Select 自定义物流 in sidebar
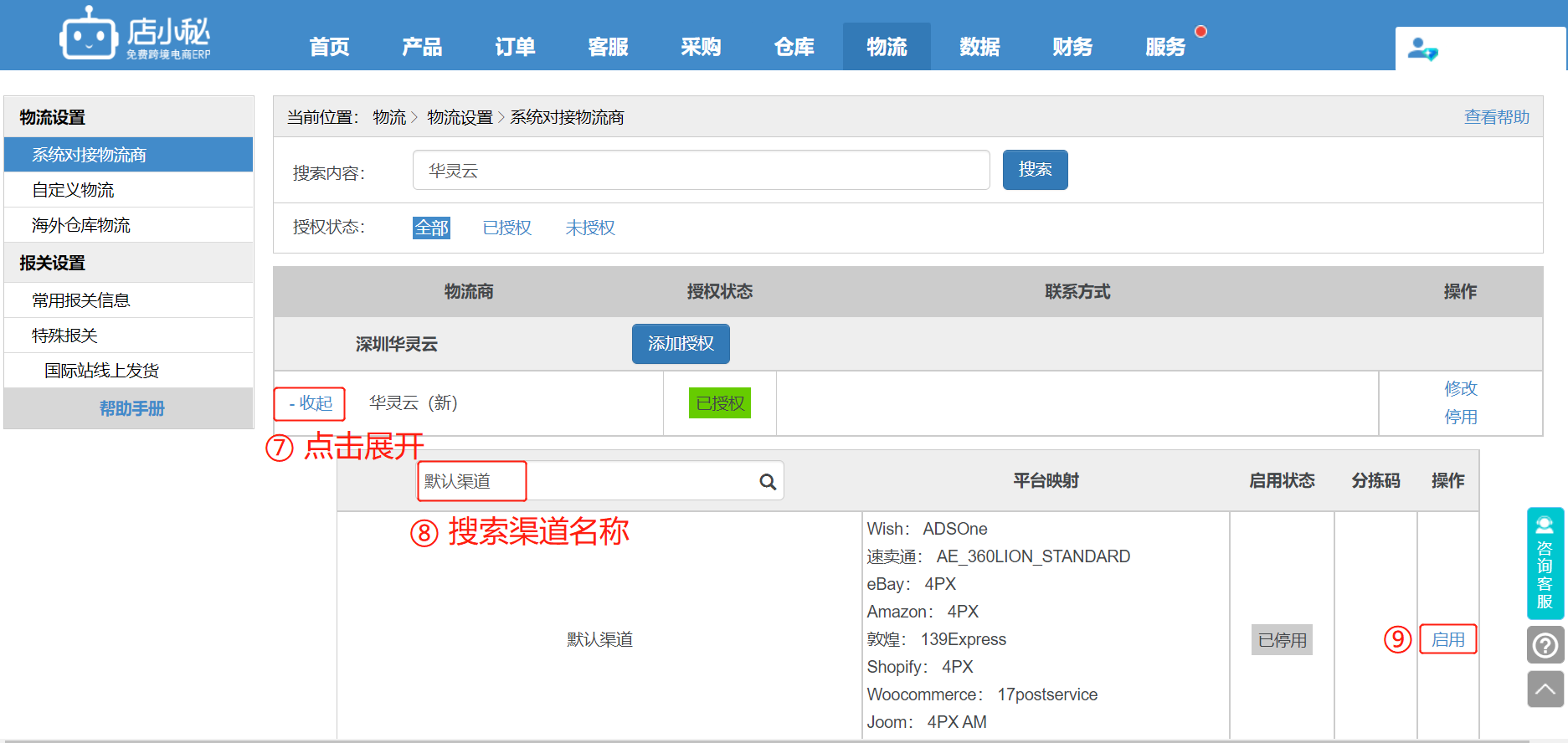The image size is (1568, 743). click(129, 190)
